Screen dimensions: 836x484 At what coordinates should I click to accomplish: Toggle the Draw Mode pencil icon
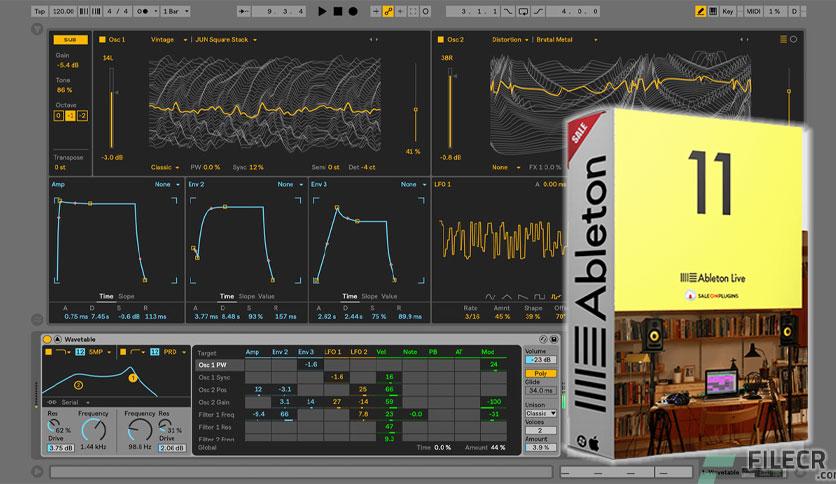click(x=701, y=11)
